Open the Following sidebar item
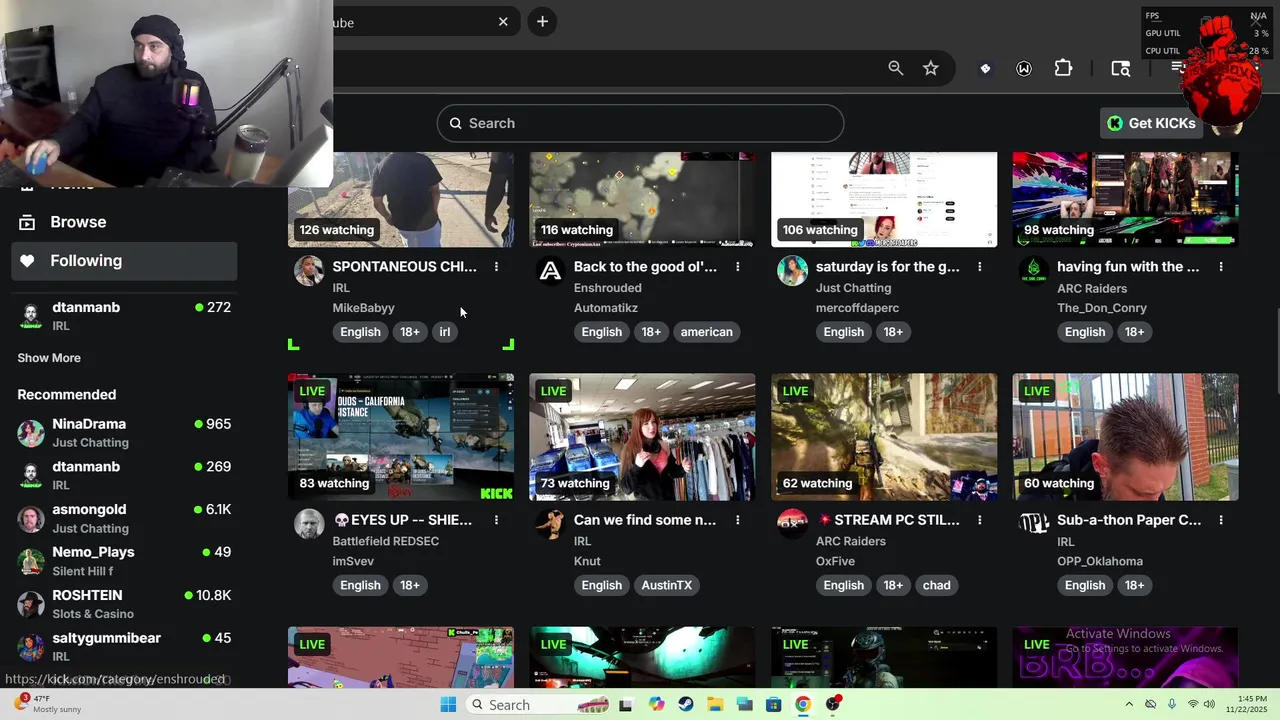 pyautogui.click(x=124, y=261)
